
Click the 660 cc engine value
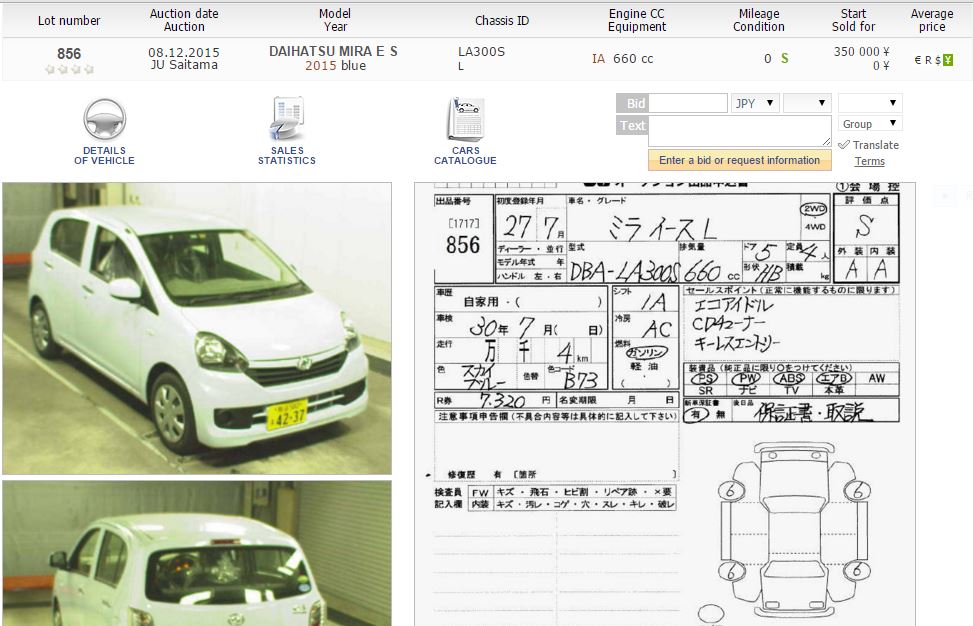(x=633, y=59)
